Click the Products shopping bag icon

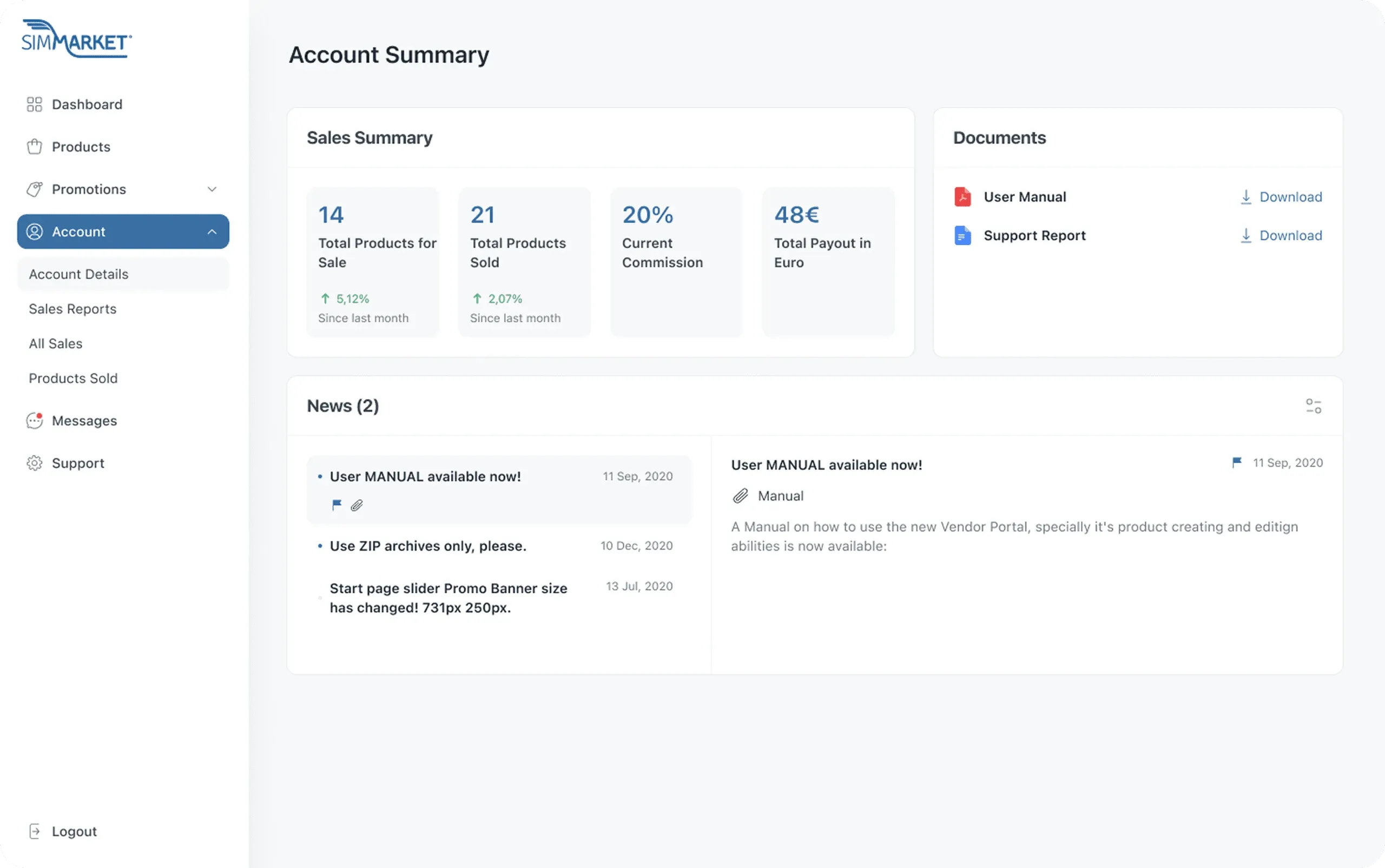(35, 147)
